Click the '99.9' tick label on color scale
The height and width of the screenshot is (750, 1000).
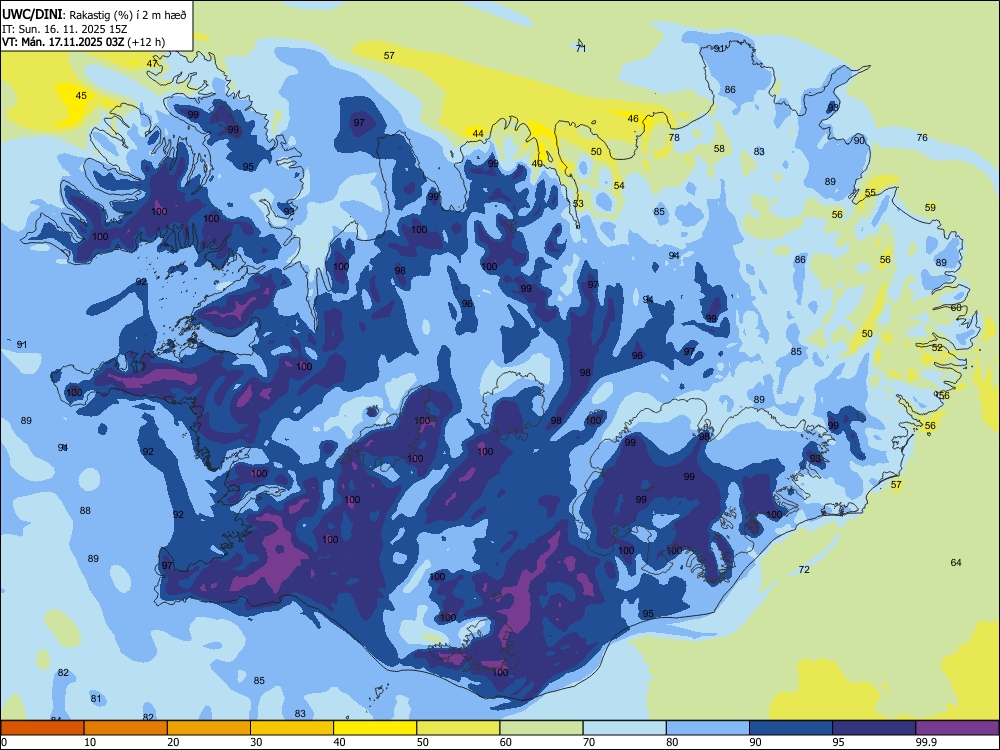[x=926, y=742]
